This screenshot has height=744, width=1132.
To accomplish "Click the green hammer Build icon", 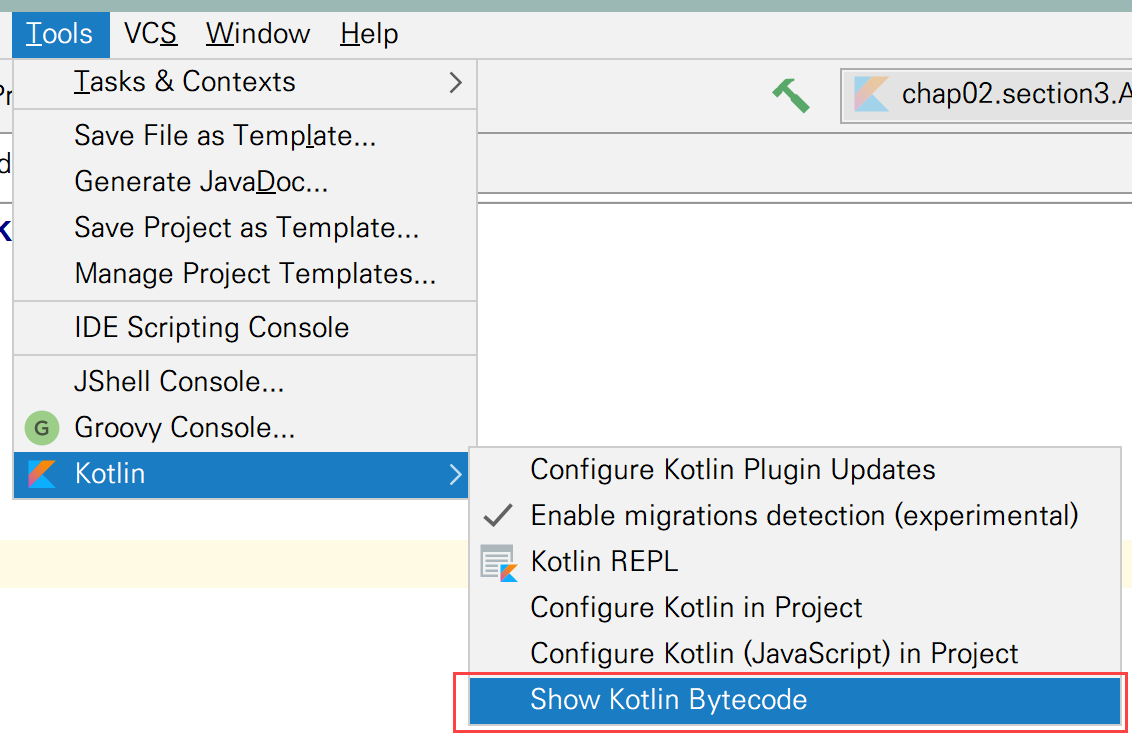I will (x=790, y=95).
